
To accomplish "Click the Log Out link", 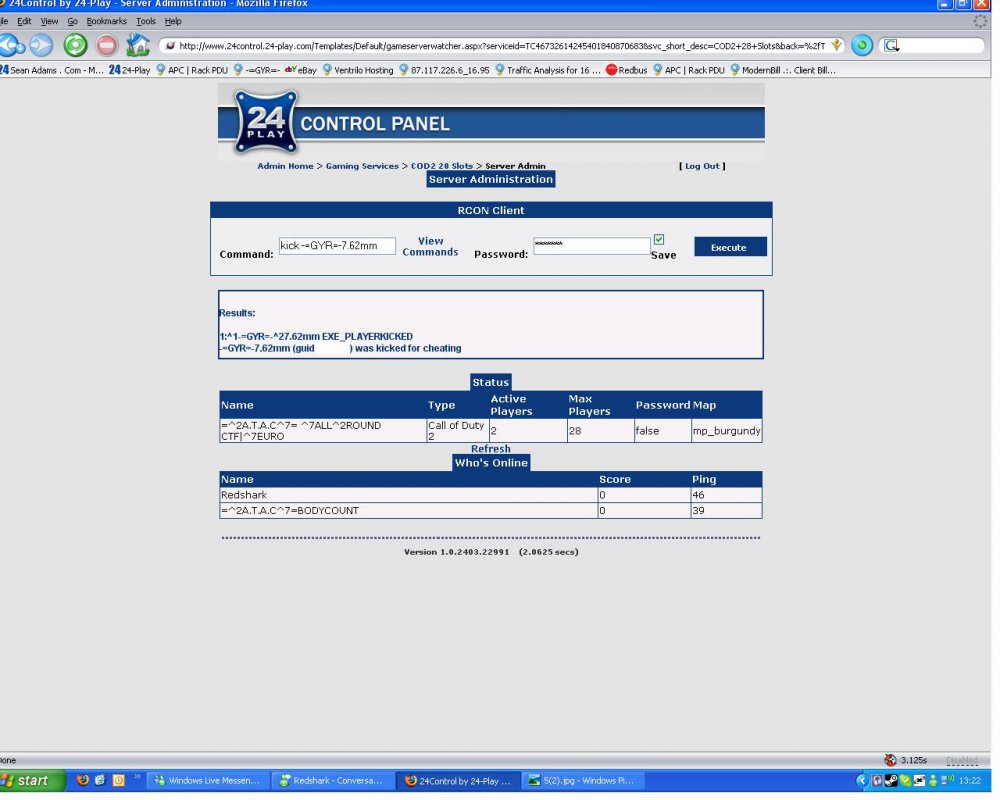I will pos(702,166).
